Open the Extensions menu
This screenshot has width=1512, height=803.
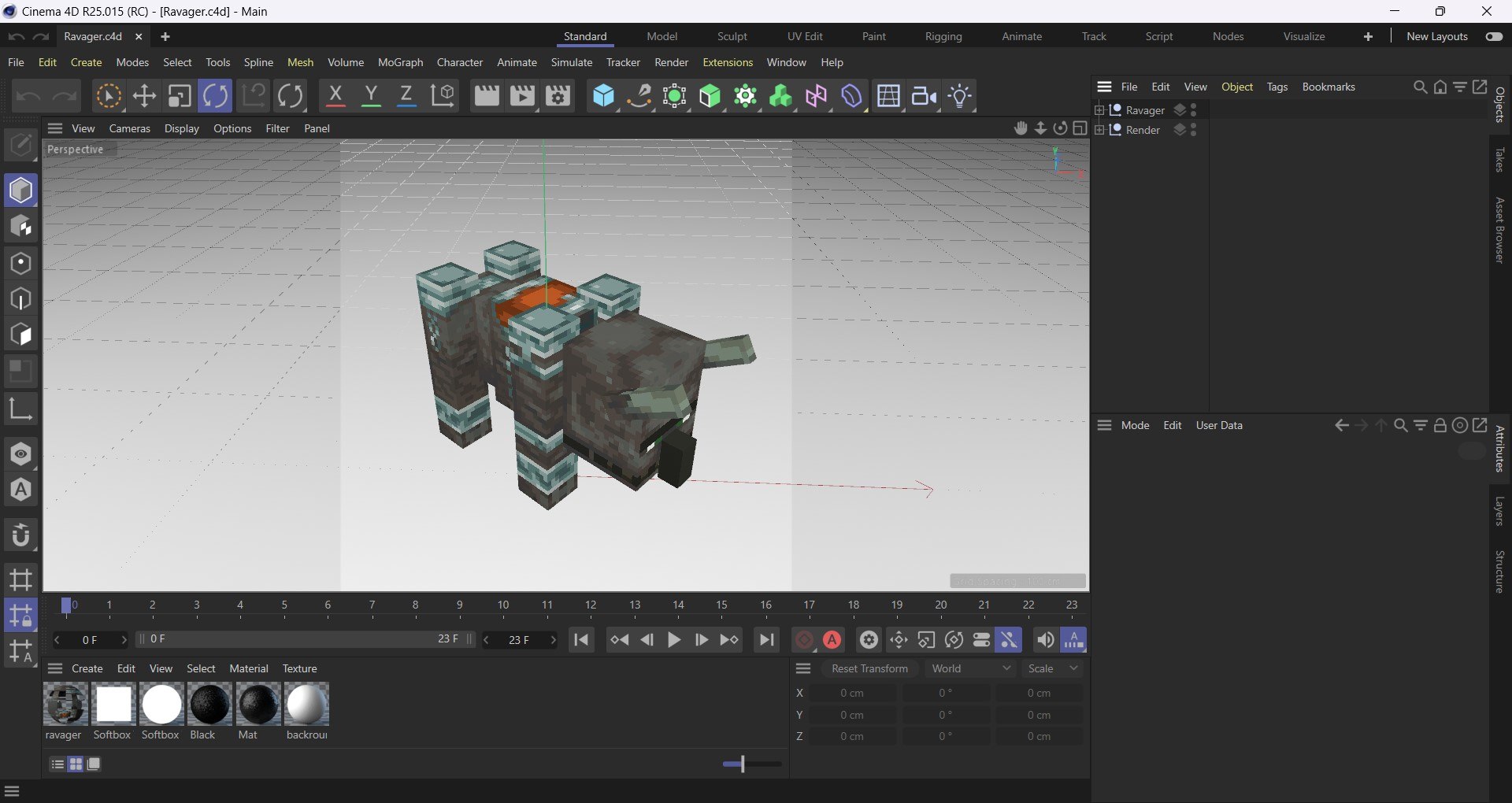tap(728, 62)
